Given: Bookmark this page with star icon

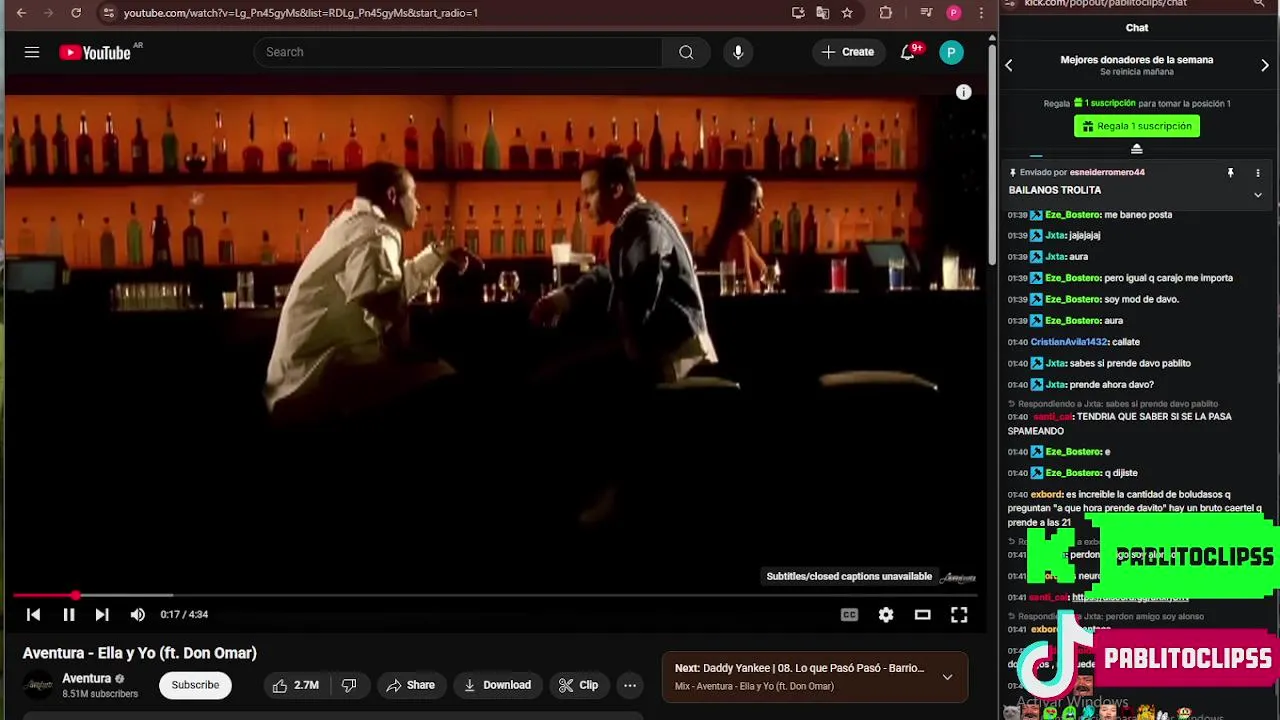Looking at the screenshot, I should coord(847,13).
